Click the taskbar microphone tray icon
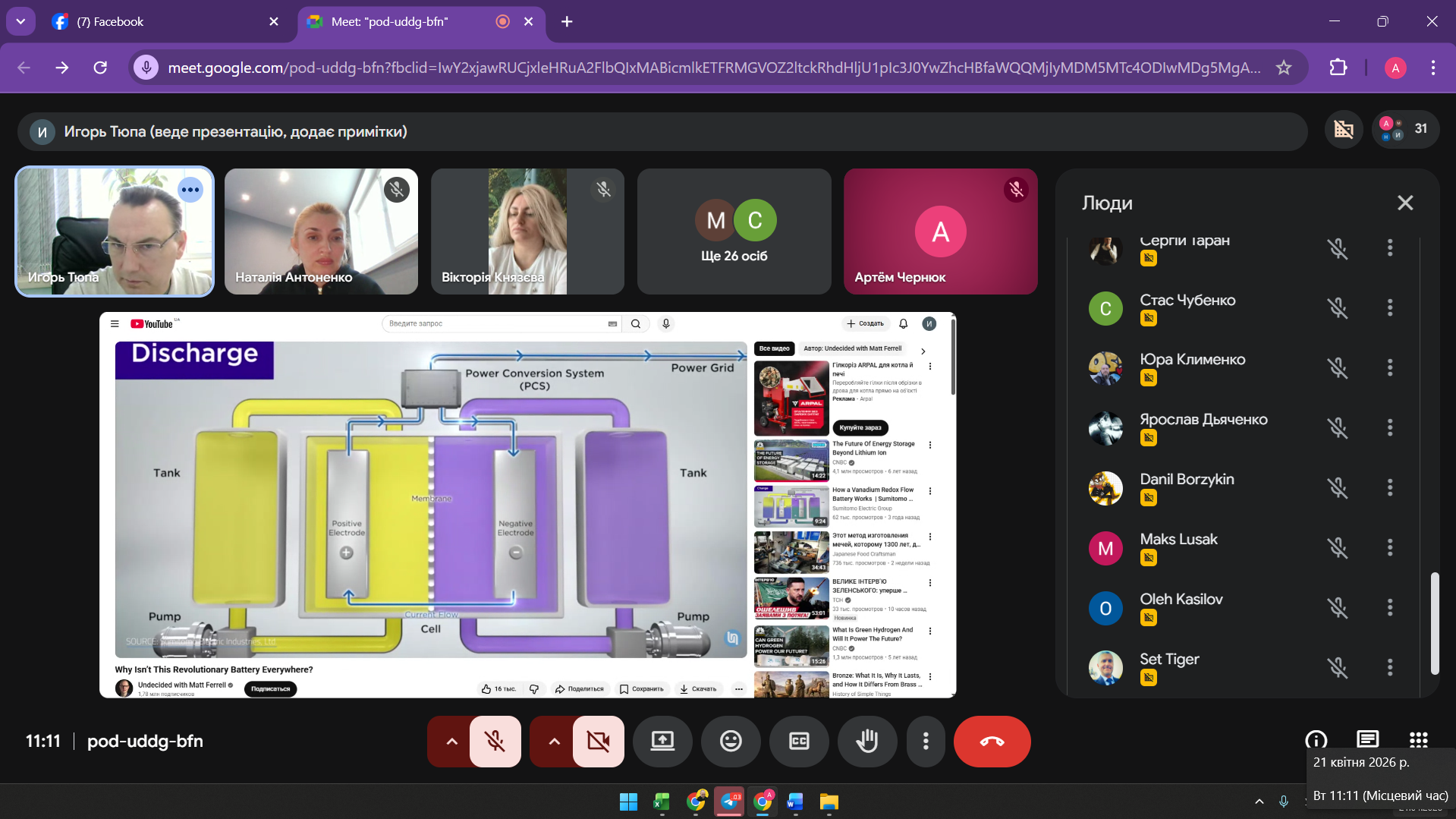 click(1284, 802)
